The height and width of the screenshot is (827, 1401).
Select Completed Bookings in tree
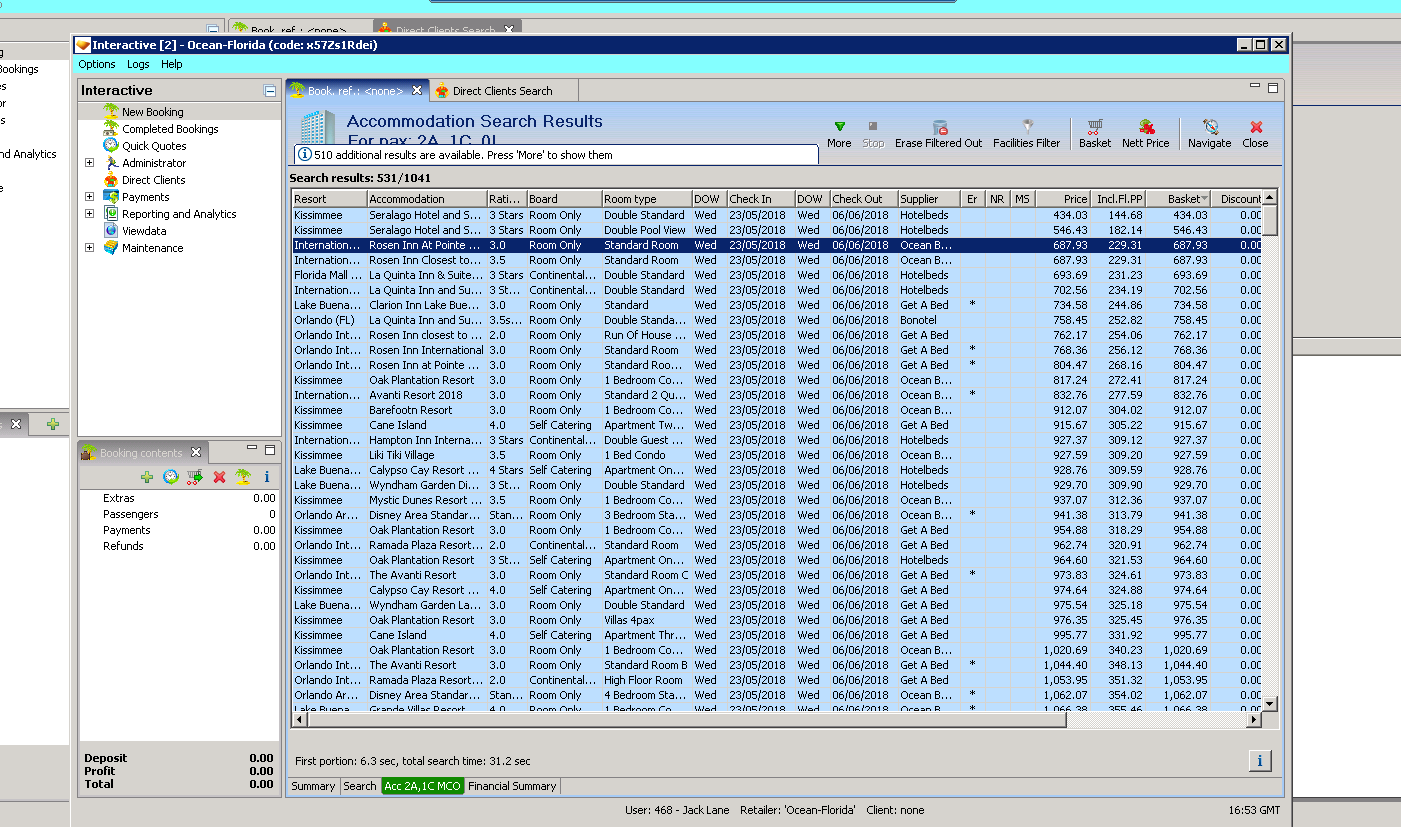(170, 129)
